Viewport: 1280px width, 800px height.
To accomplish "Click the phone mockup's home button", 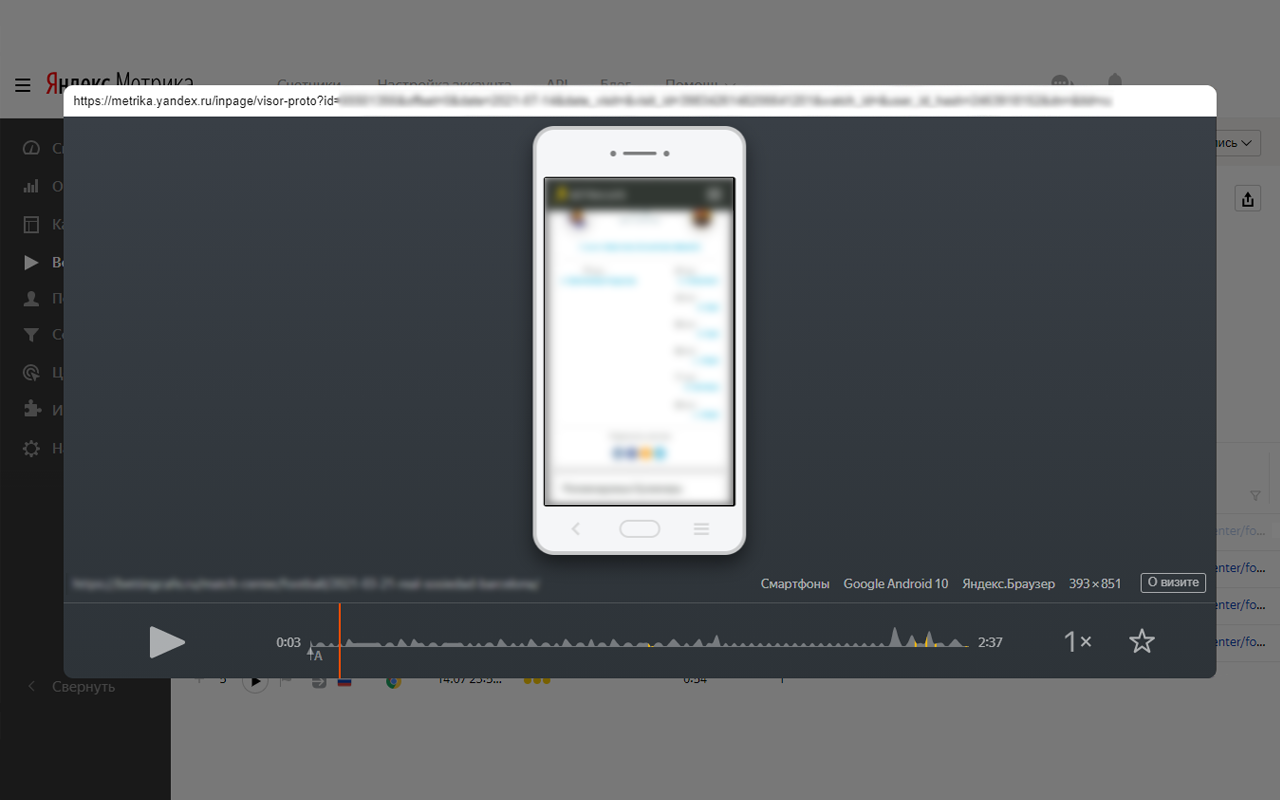I will [x=640, y=529].
